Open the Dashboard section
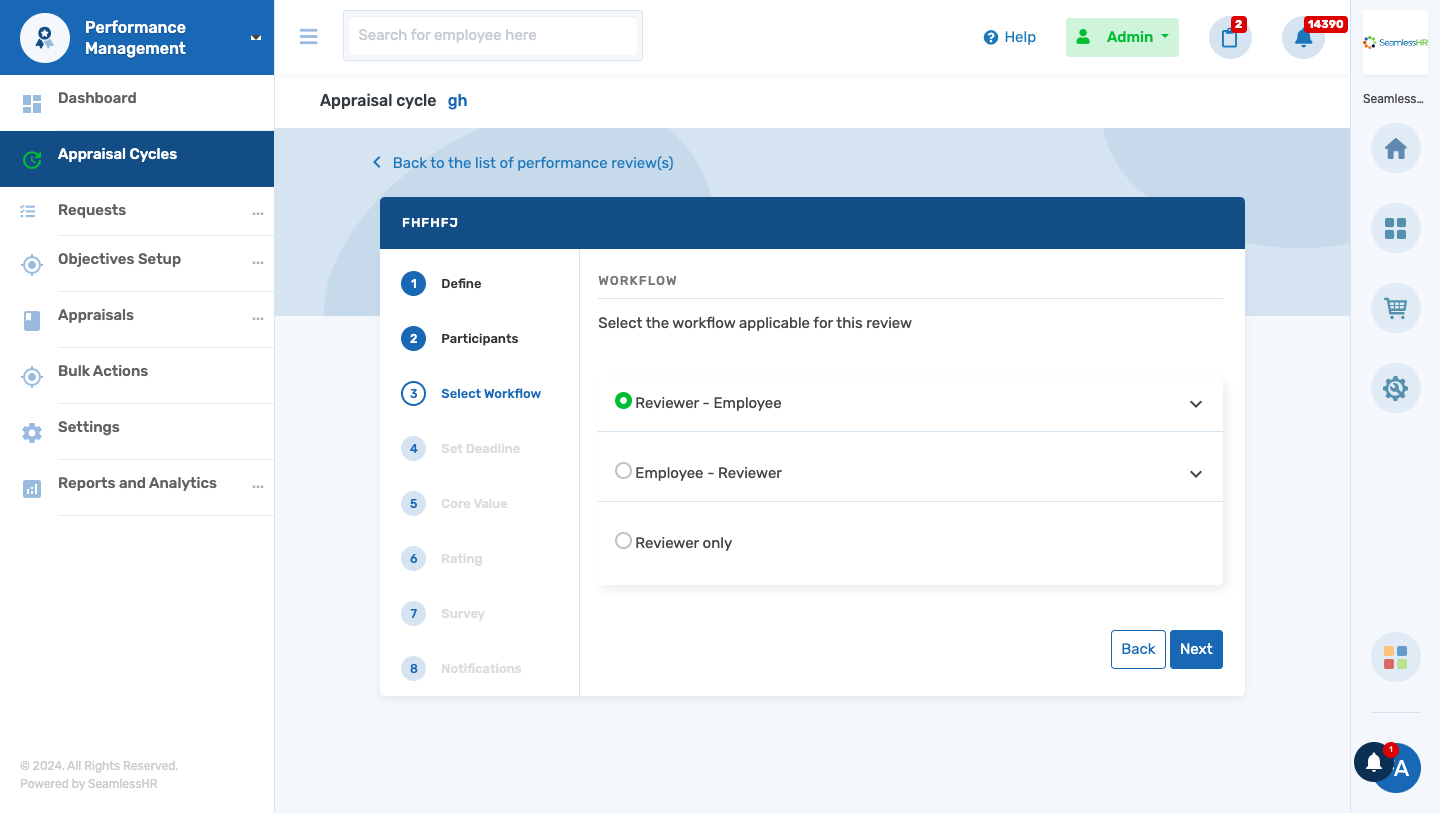 pyautogui.click(x=97, y=97)
